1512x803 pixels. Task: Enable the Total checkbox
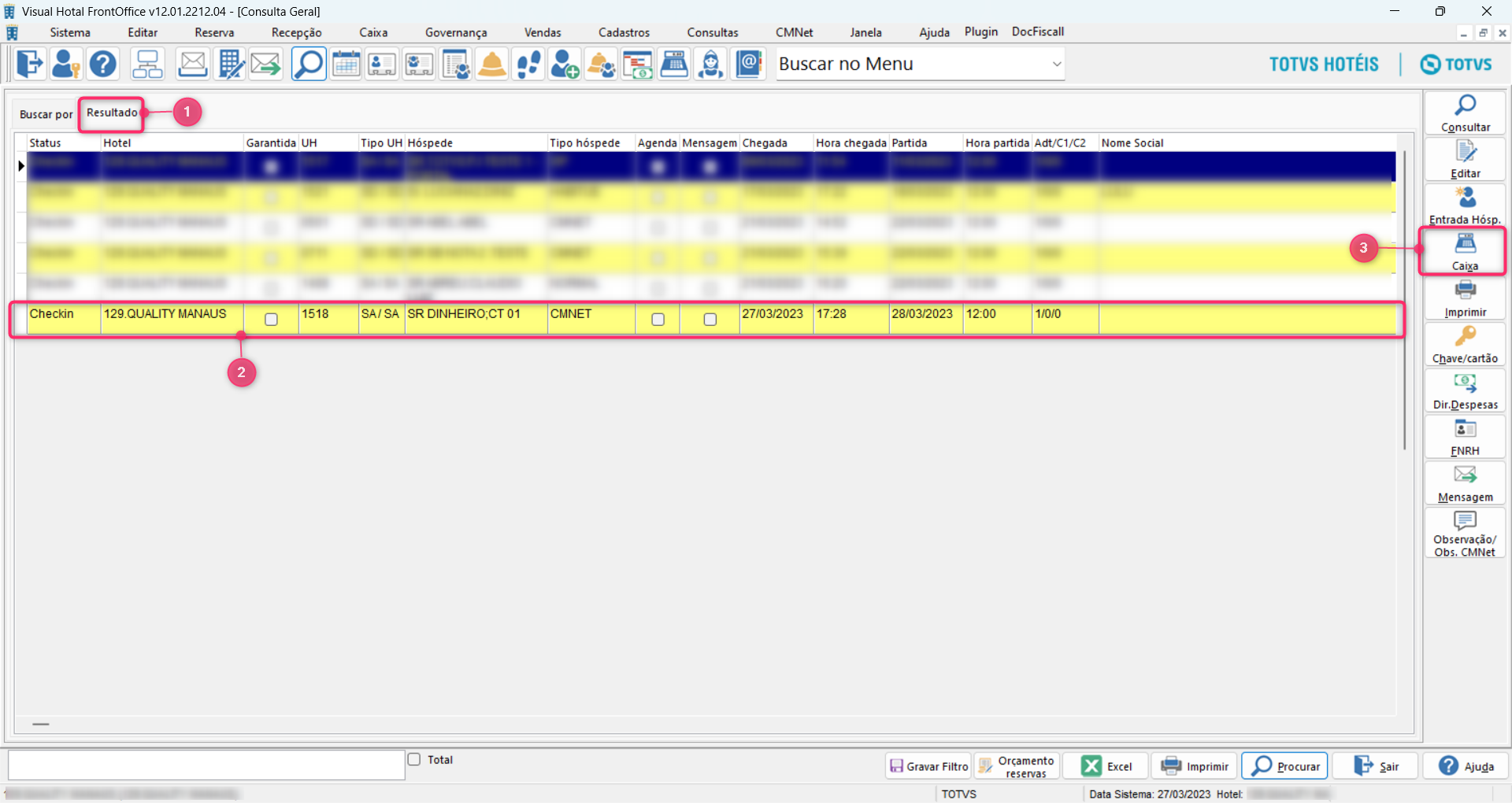point(414,760)
